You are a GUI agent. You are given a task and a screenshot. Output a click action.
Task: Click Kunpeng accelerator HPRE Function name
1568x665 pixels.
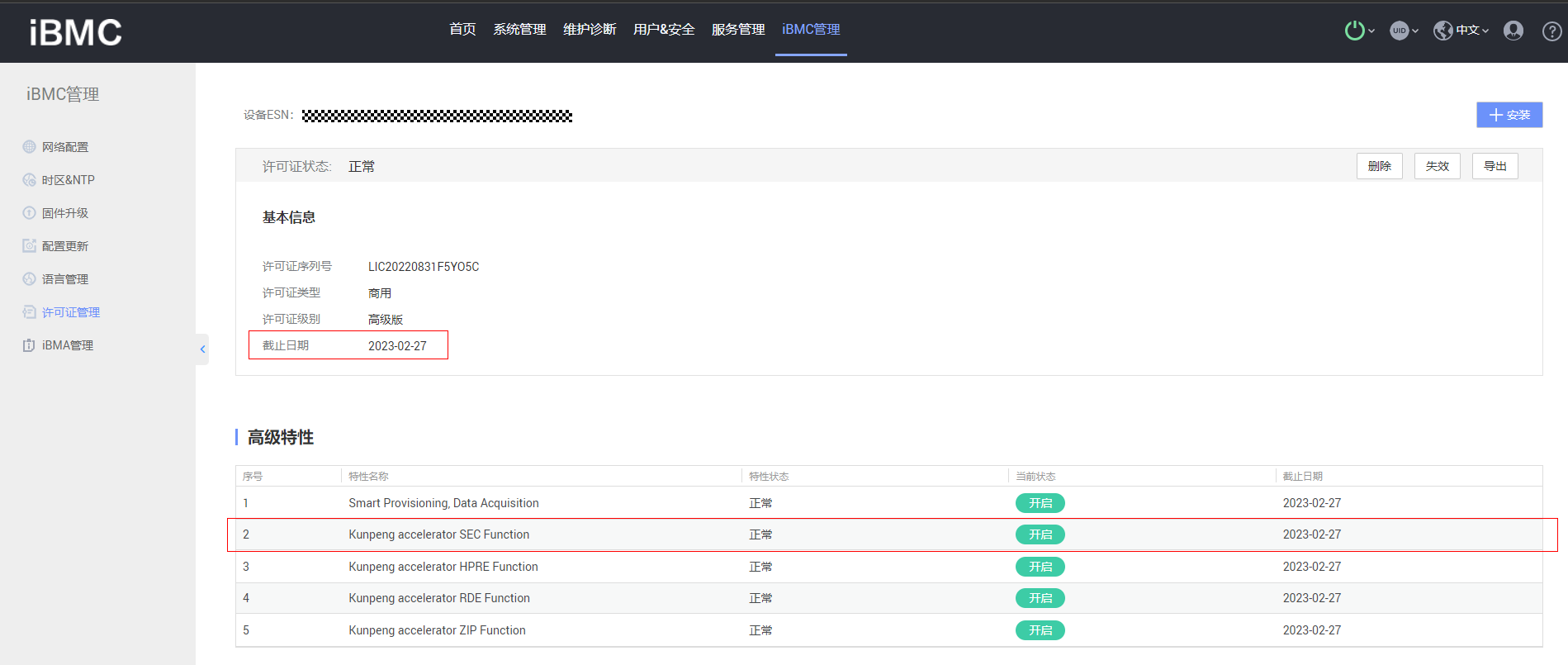click(443, 567)
